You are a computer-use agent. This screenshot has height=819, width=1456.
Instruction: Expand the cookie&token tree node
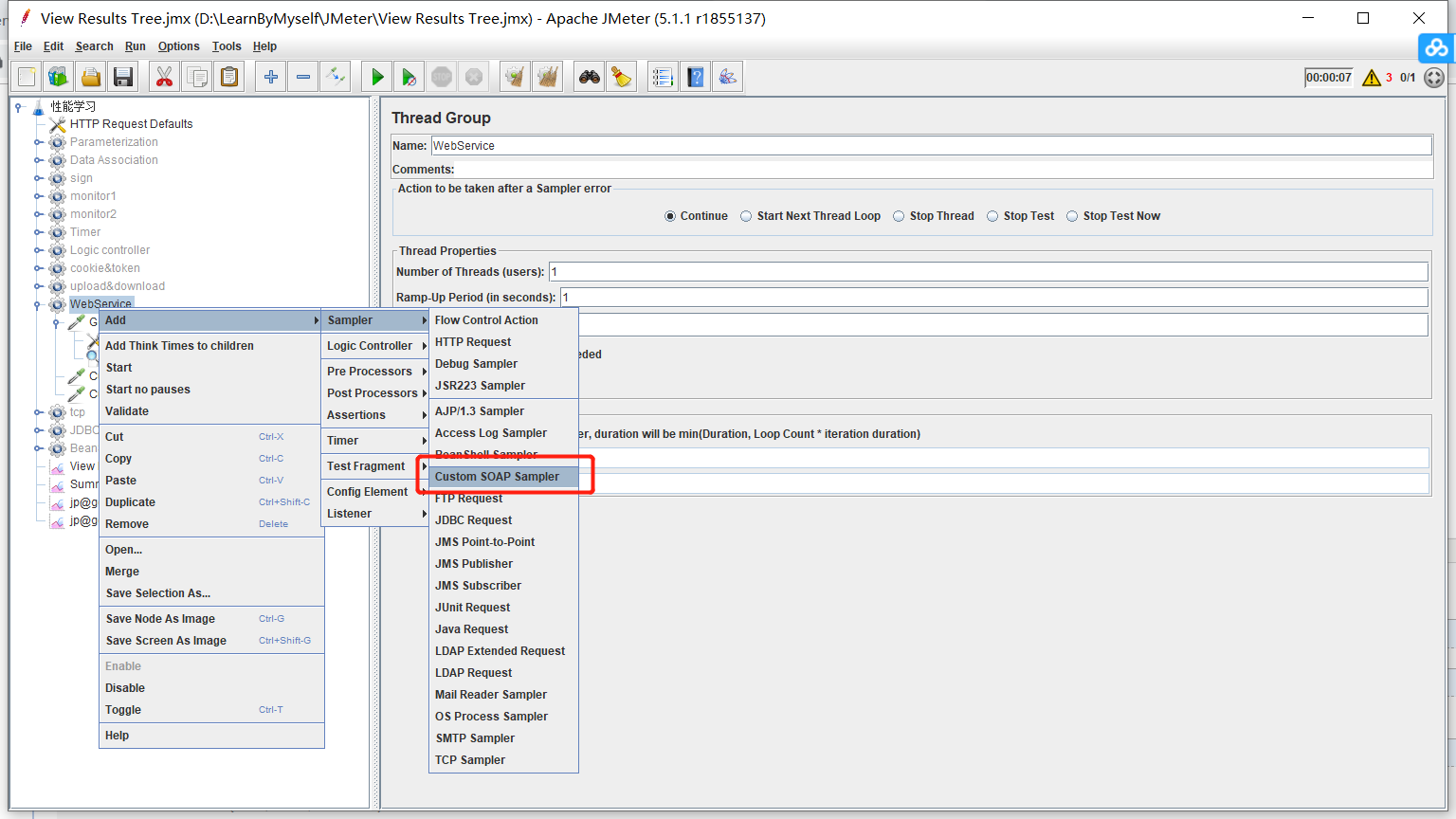point(38,268)
